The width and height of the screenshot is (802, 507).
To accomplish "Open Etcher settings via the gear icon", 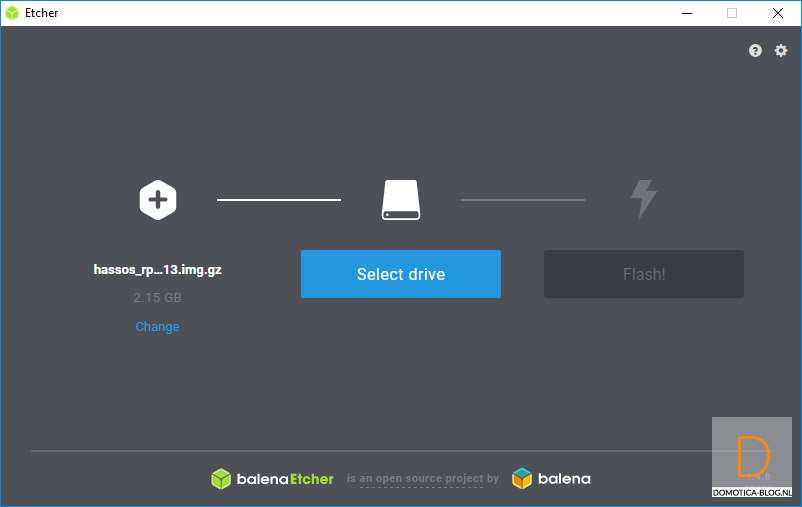I will [x=781, y=51].
